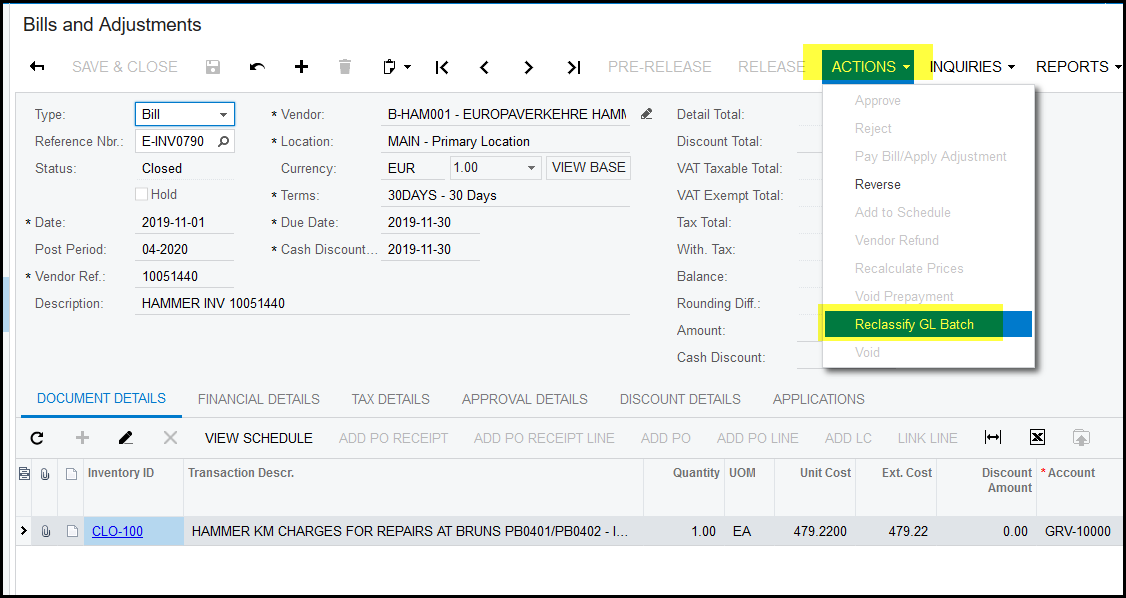Viewport: 1126px width, 598px height.
Task: Go to next record arrow
Action: [x=529, y=67]
